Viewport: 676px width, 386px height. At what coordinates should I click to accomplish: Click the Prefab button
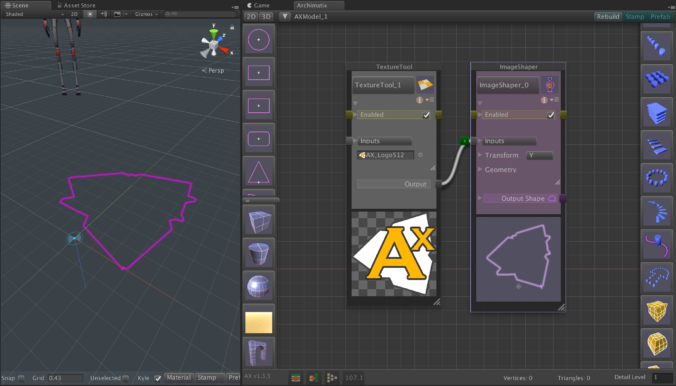(x=660, y=16)
